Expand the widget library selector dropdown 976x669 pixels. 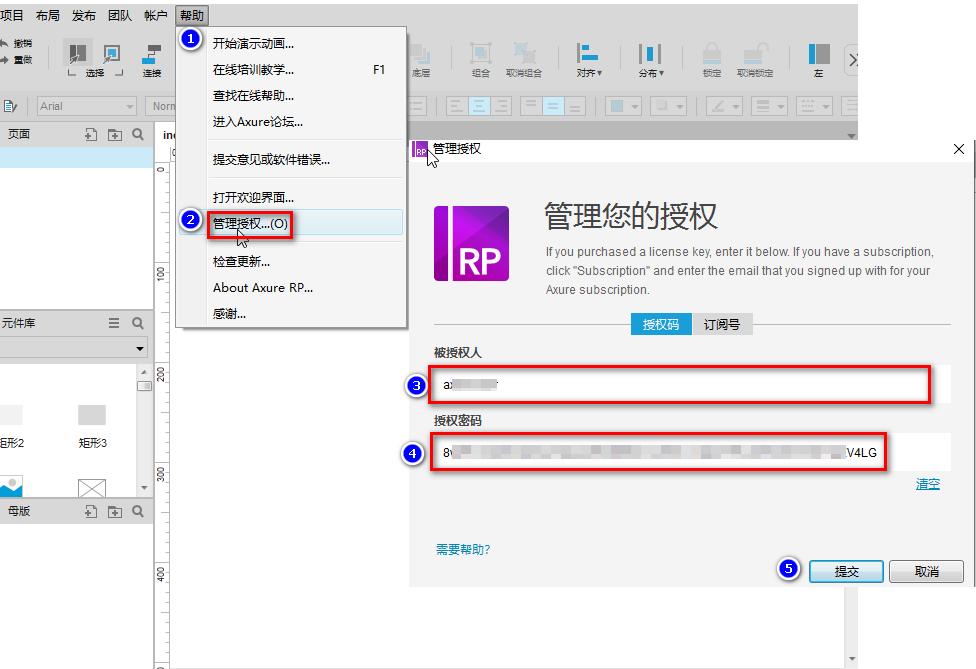[139, 348]
